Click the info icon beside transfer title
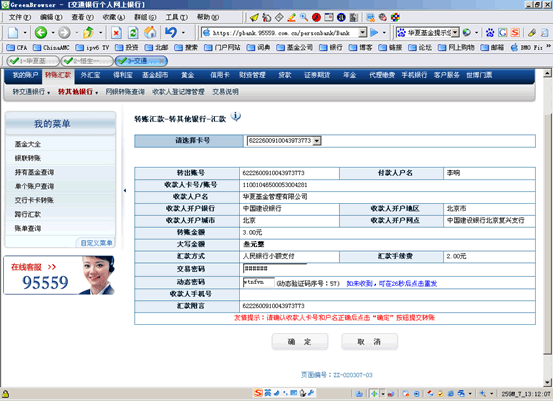554x402 pixels. [x=236, y=116]
